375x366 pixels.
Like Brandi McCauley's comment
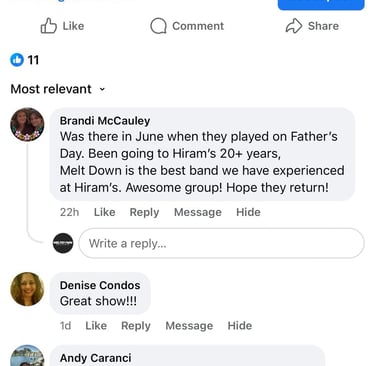coord(104,212)
